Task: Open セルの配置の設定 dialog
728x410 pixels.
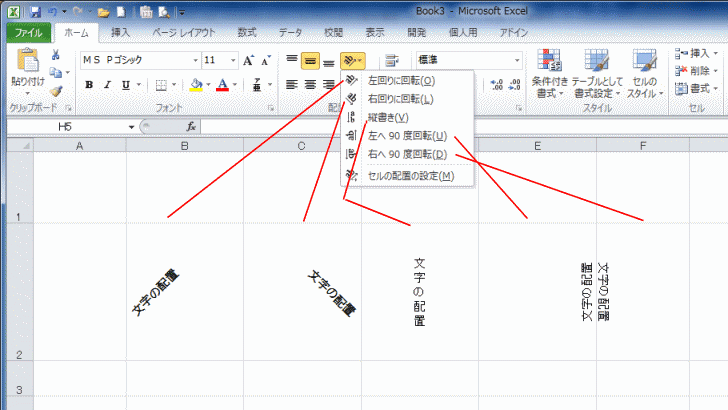Action: pos(407,176)
